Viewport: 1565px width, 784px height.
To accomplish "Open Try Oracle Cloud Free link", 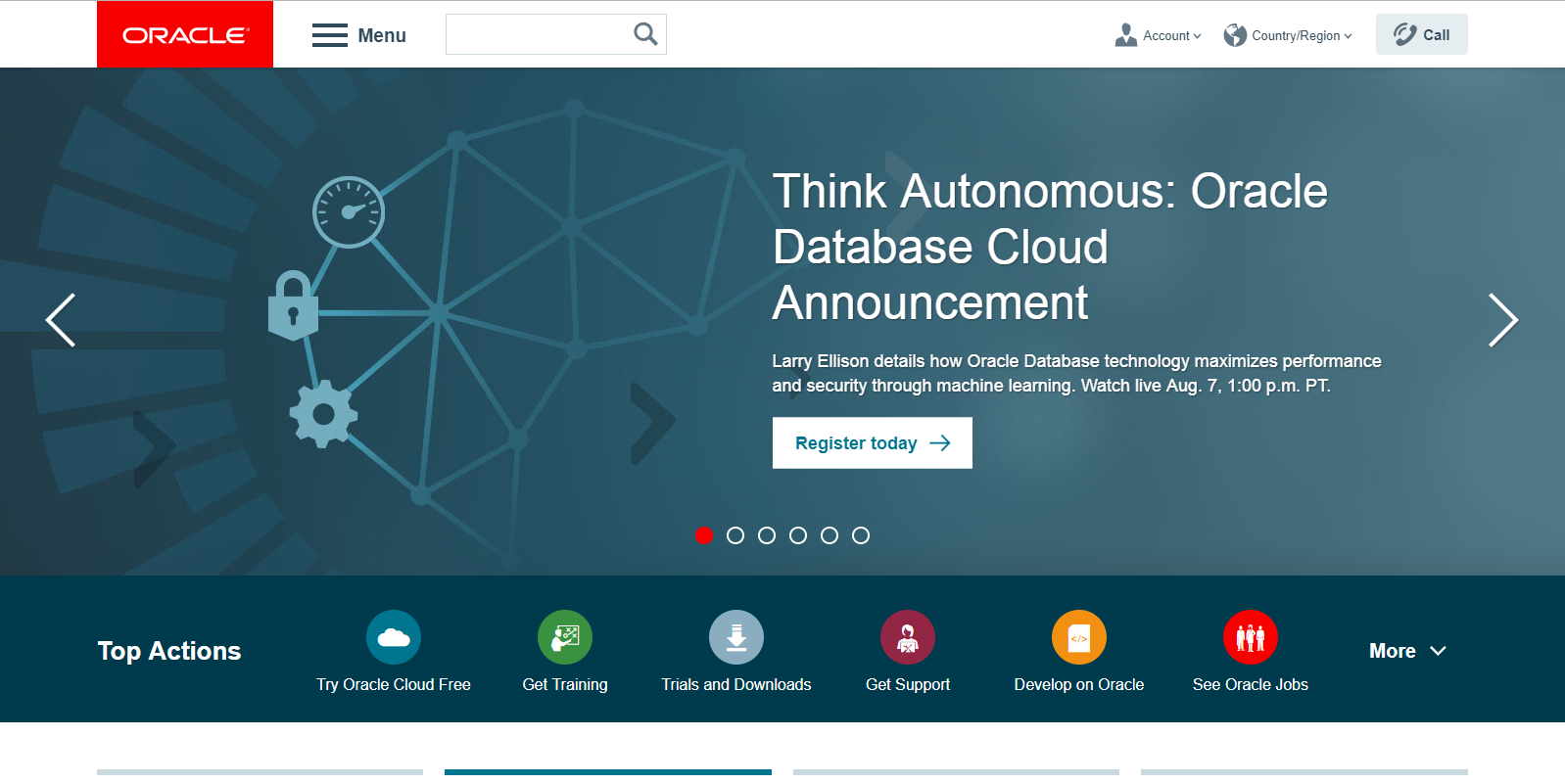I will coord(394,684).
